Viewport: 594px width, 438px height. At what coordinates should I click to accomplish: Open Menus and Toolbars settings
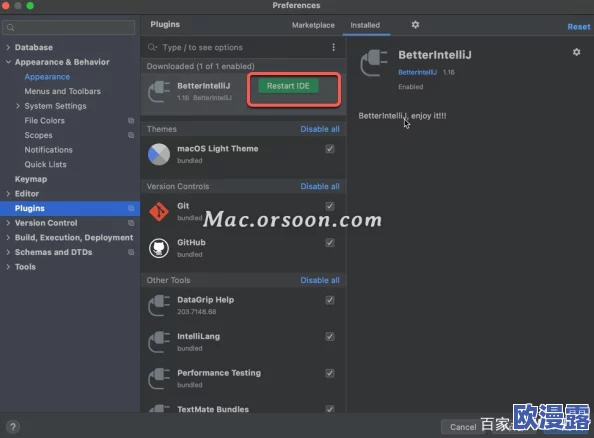point(63,91)
